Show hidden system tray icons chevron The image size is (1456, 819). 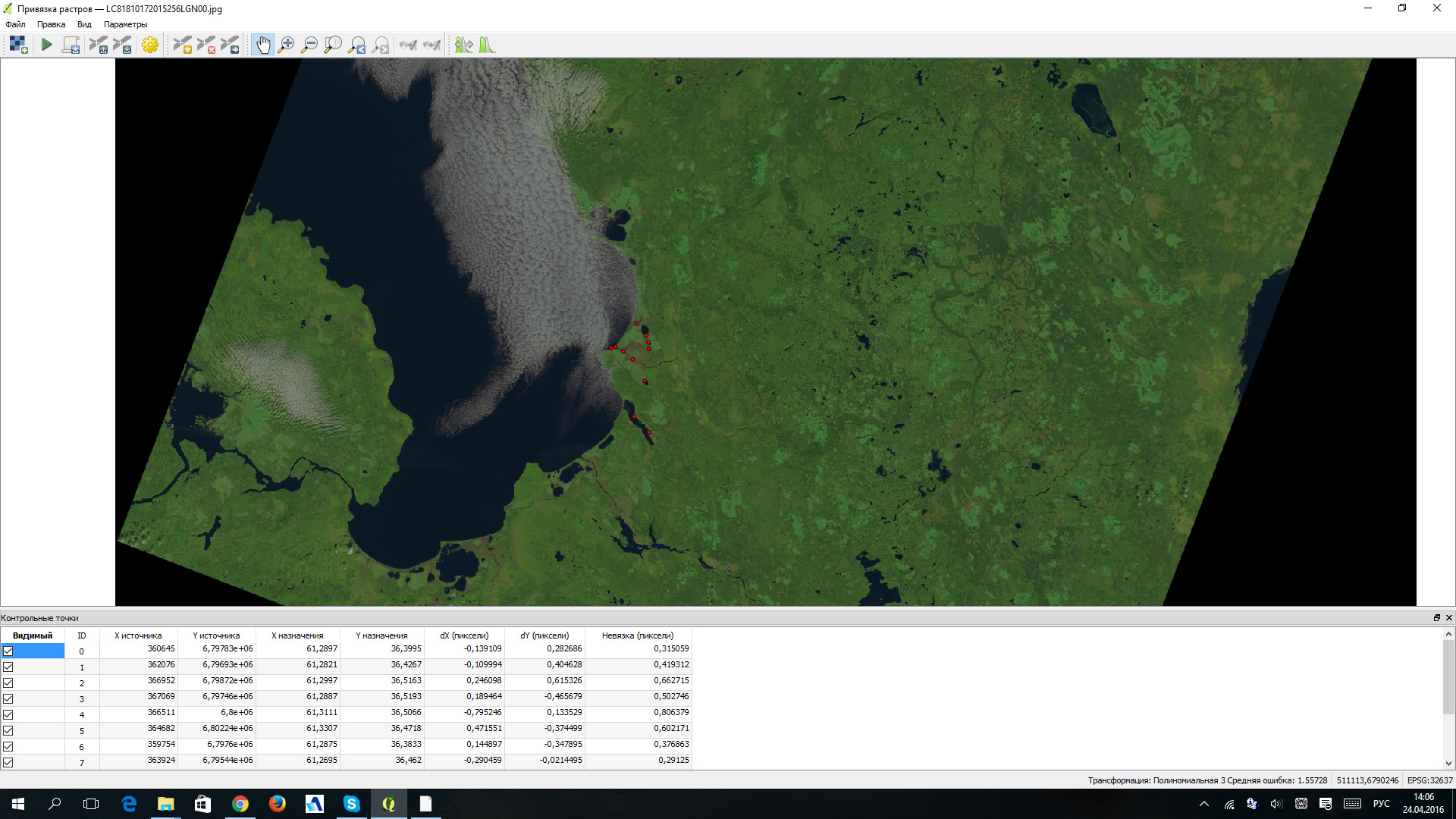pyautogui.click(x=1203, y=804)
